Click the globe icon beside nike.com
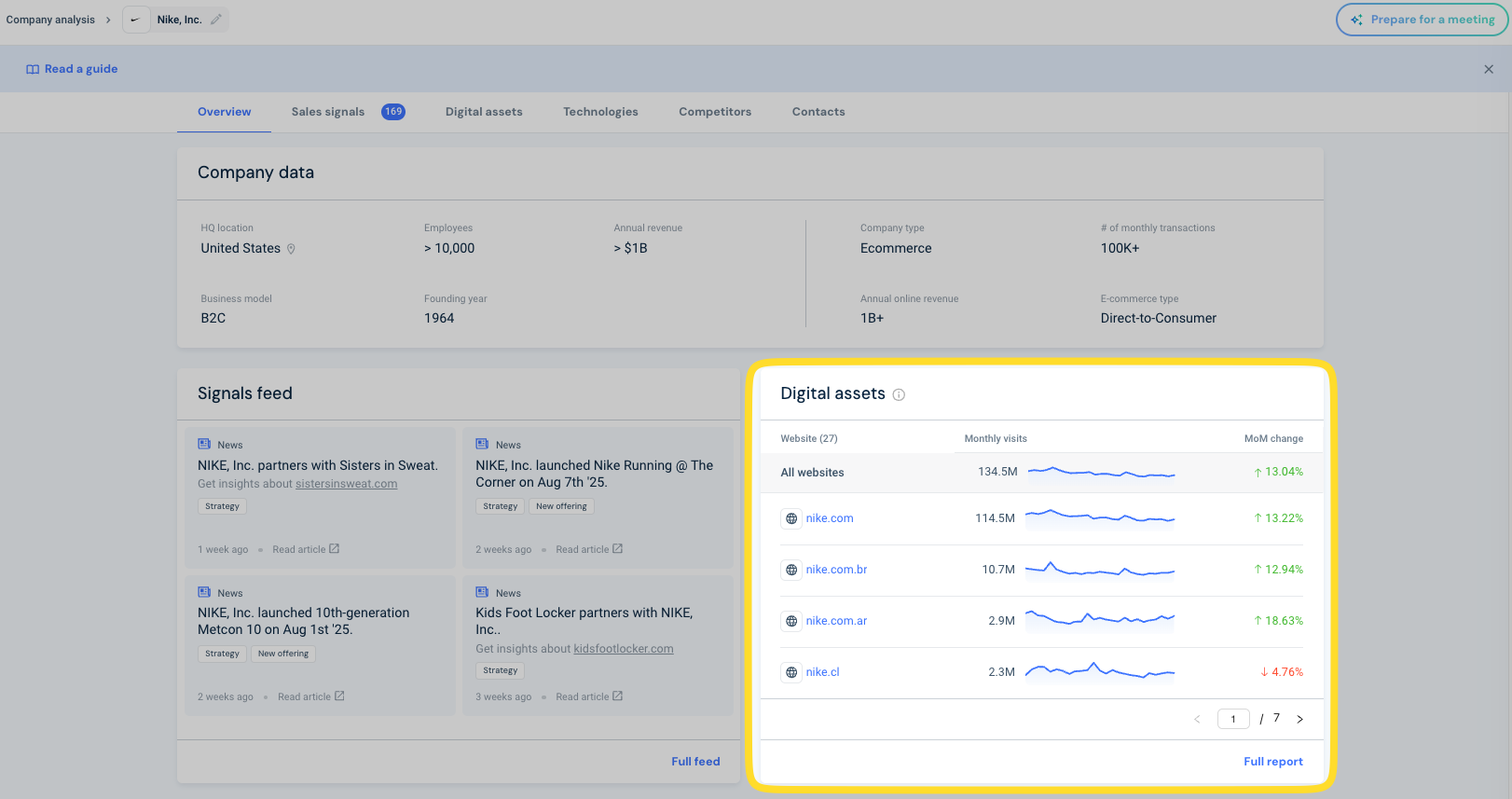 coord(791,518)
